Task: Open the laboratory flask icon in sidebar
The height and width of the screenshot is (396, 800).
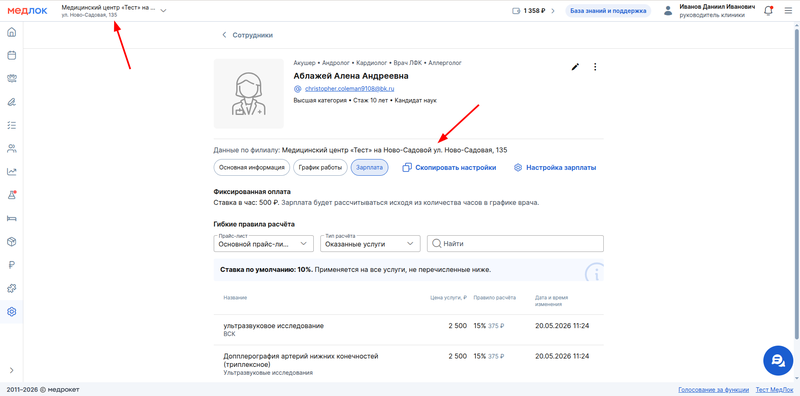Action: point(11,195)
